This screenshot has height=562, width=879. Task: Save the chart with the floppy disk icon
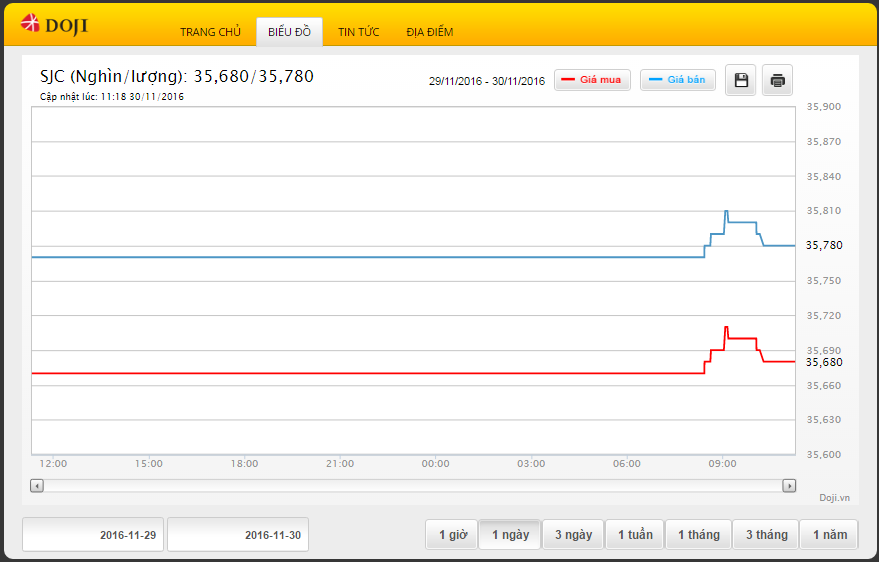(741, 80)
